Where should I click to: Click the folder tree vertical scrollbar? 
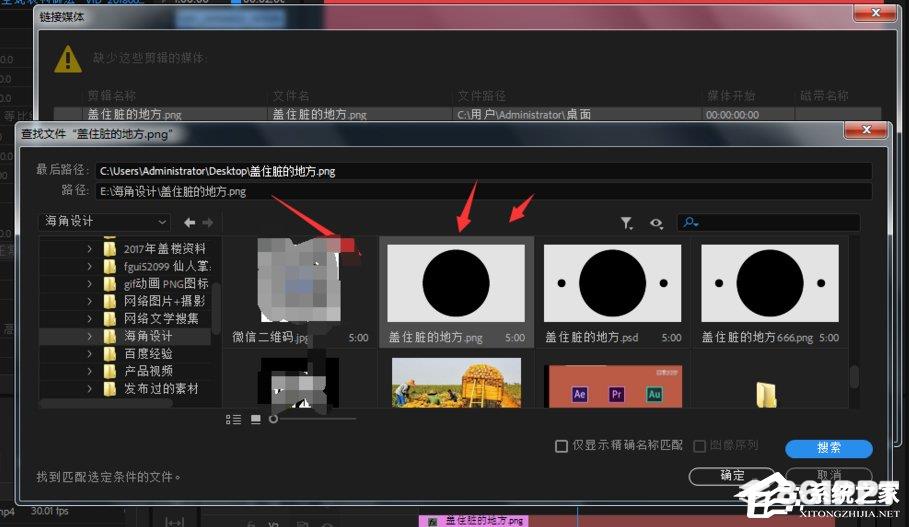[216, 307]
